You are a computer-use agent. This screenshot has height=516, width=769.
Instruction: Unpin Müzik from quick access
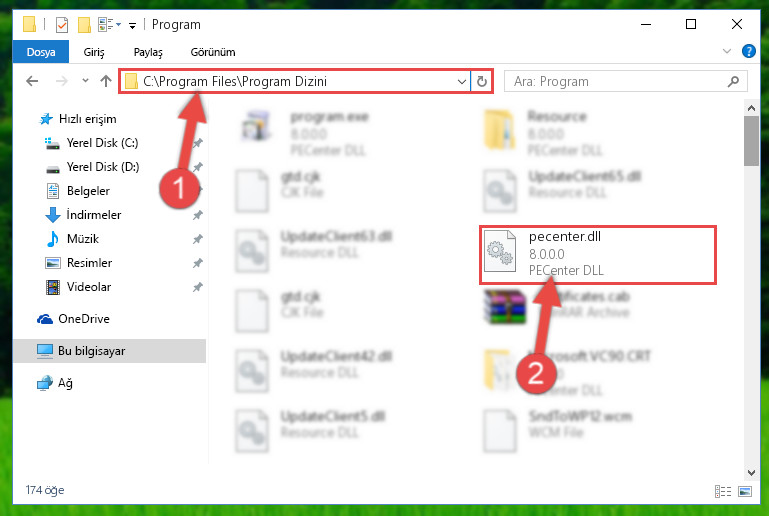(x=198, y=239)
